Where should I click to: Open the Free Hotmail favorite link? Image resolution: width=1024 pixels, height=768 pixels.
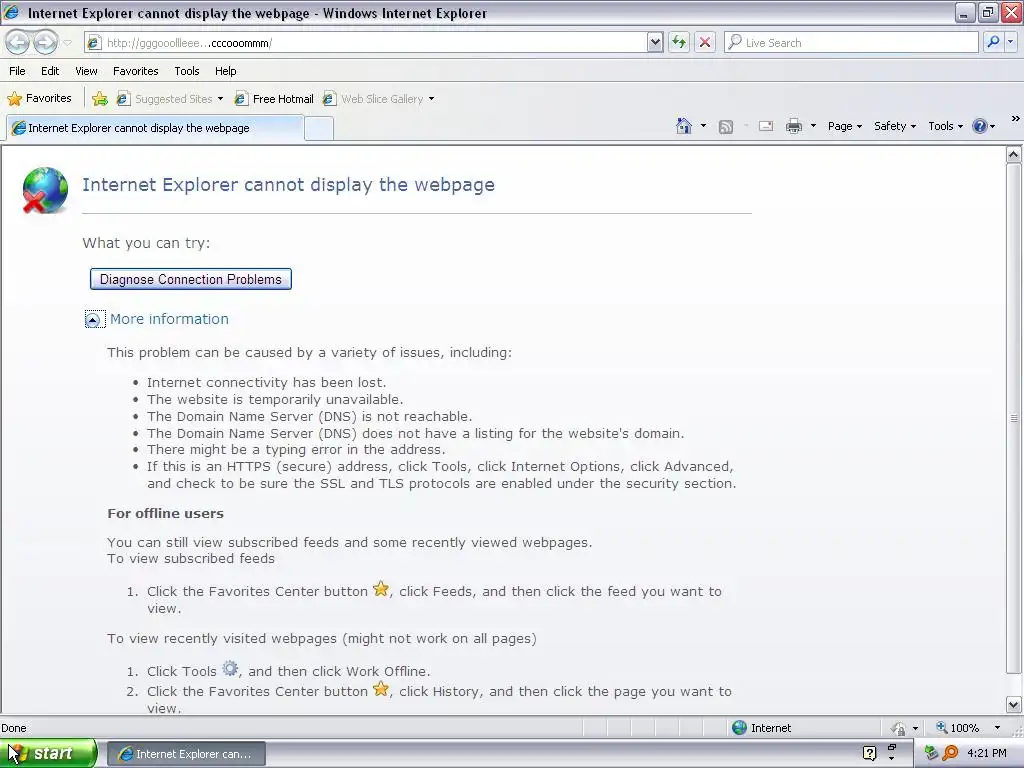(x=274, y=99)
